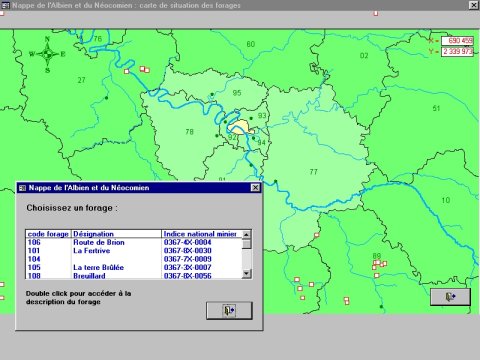Select the green forage dot at the bottom of department 89

click(381, 306)
